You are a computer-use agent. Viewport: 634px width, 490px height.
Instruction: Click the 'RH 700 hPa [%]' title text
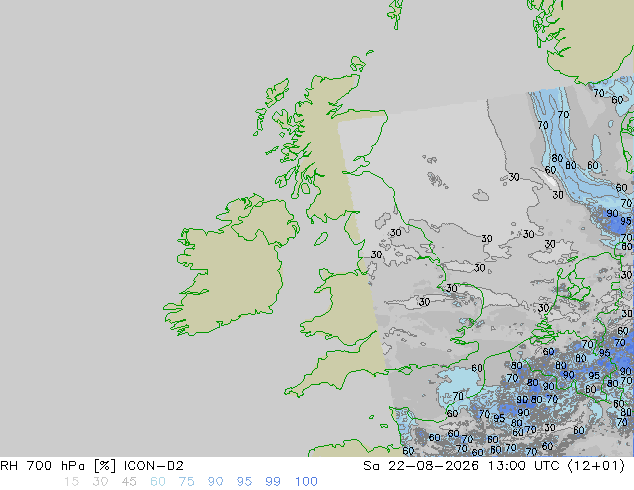click(x=58, y=466)
